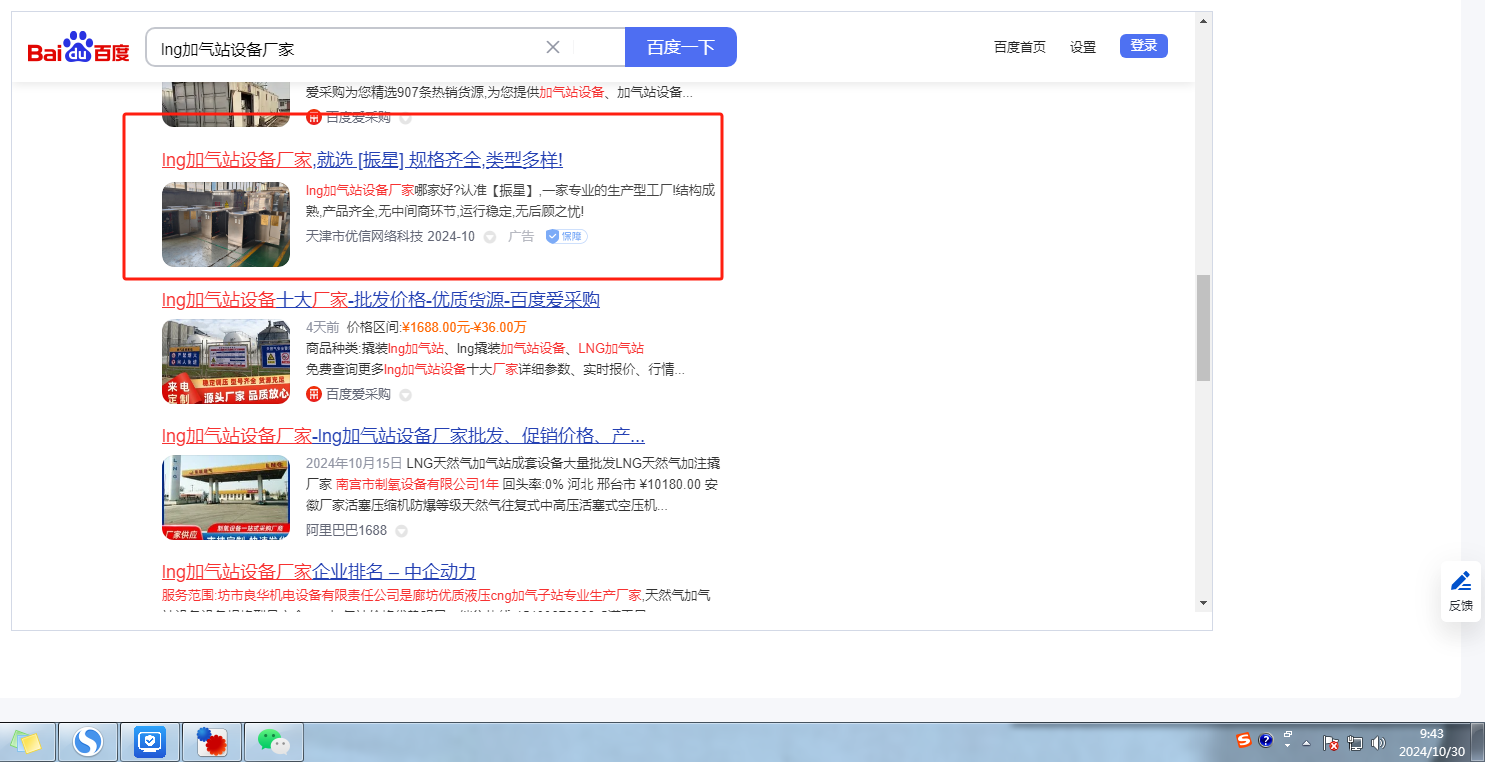This screenshot has height=762, width=1485.
Task: Clear the search box with the X icon
Action: click(553, 47)
